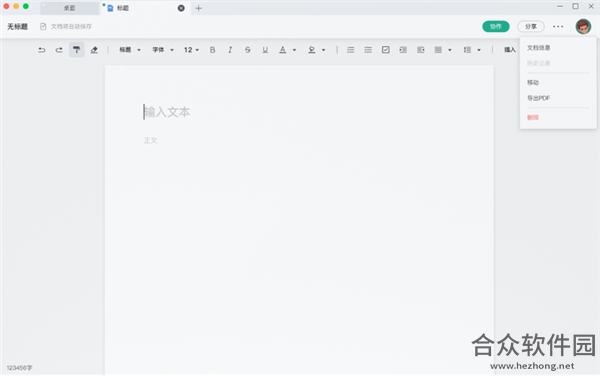Click the 输入文本 title placeholder
This screenshot has width=600, height=376.
(x=167, y=112)
